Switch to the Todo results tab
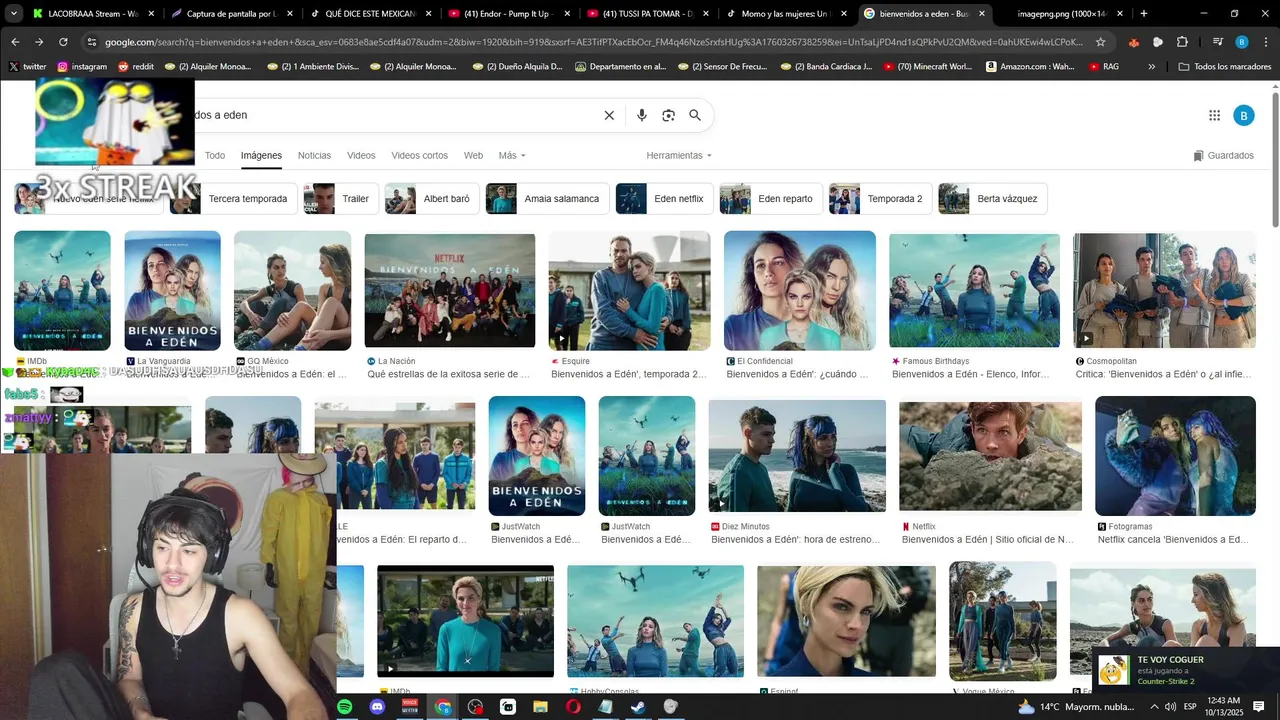The width and height of the screenshot is (1280, 720). tap(215, 156)
